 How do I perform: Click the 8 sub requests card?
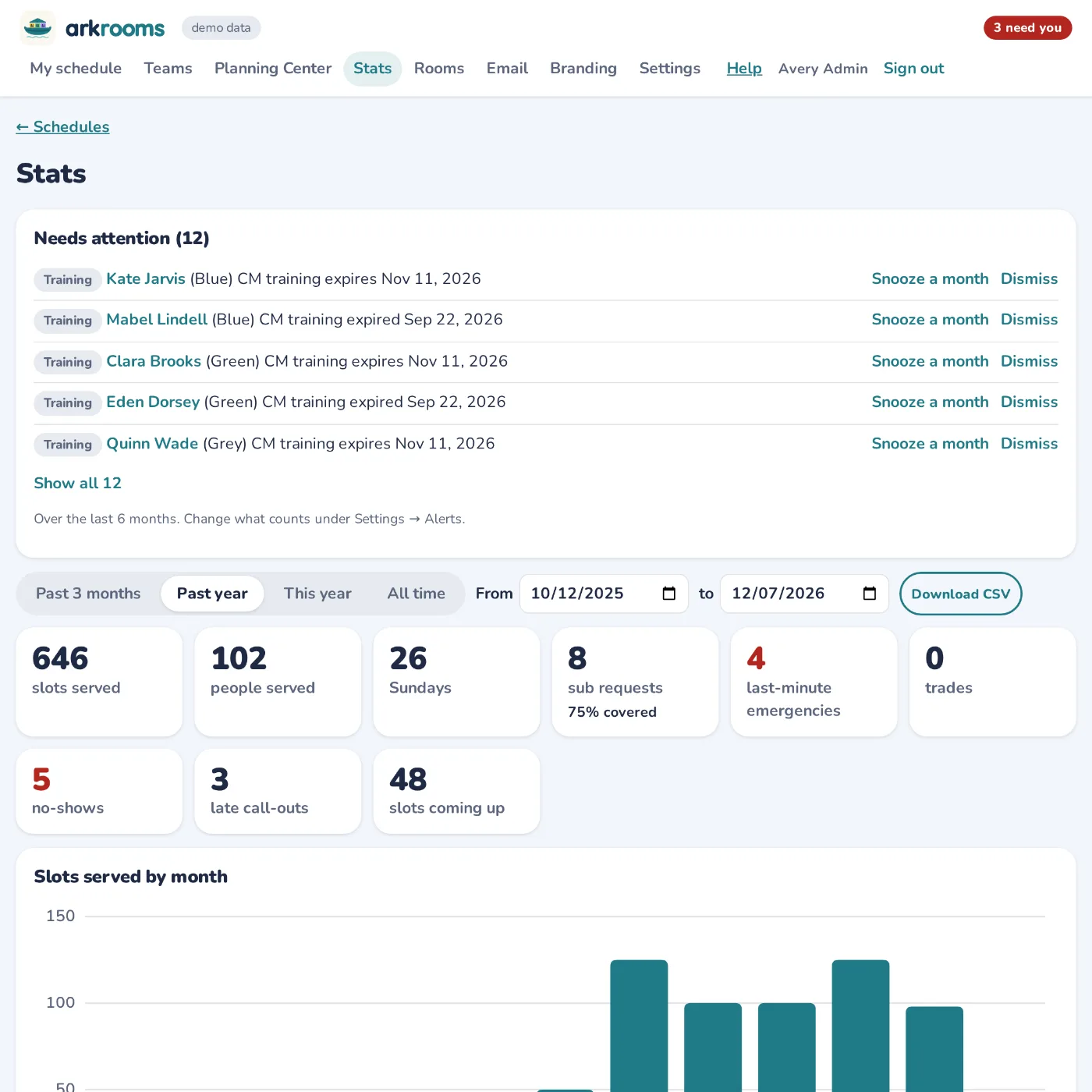pyautogui.click(x=635, y=682)
